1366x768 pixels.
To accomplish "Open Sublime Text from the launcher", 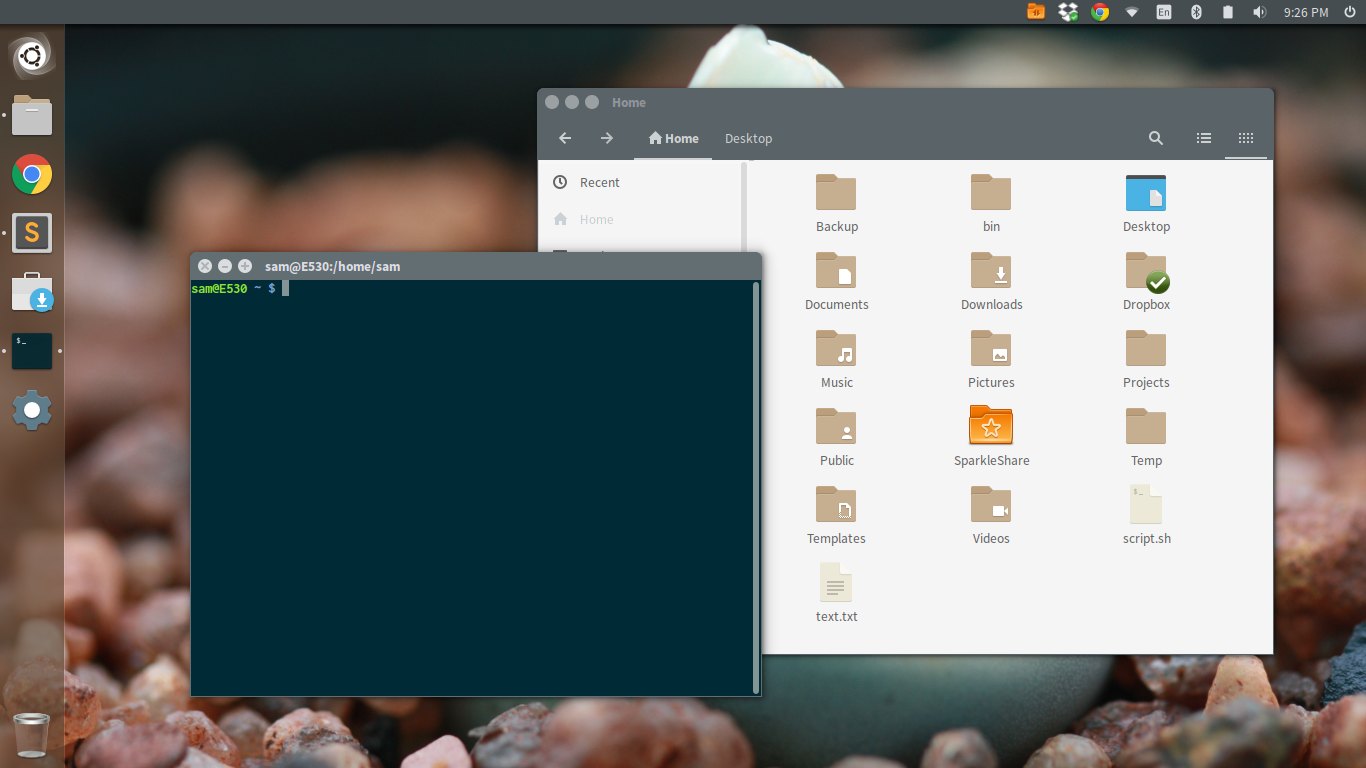I will [32, 233].
